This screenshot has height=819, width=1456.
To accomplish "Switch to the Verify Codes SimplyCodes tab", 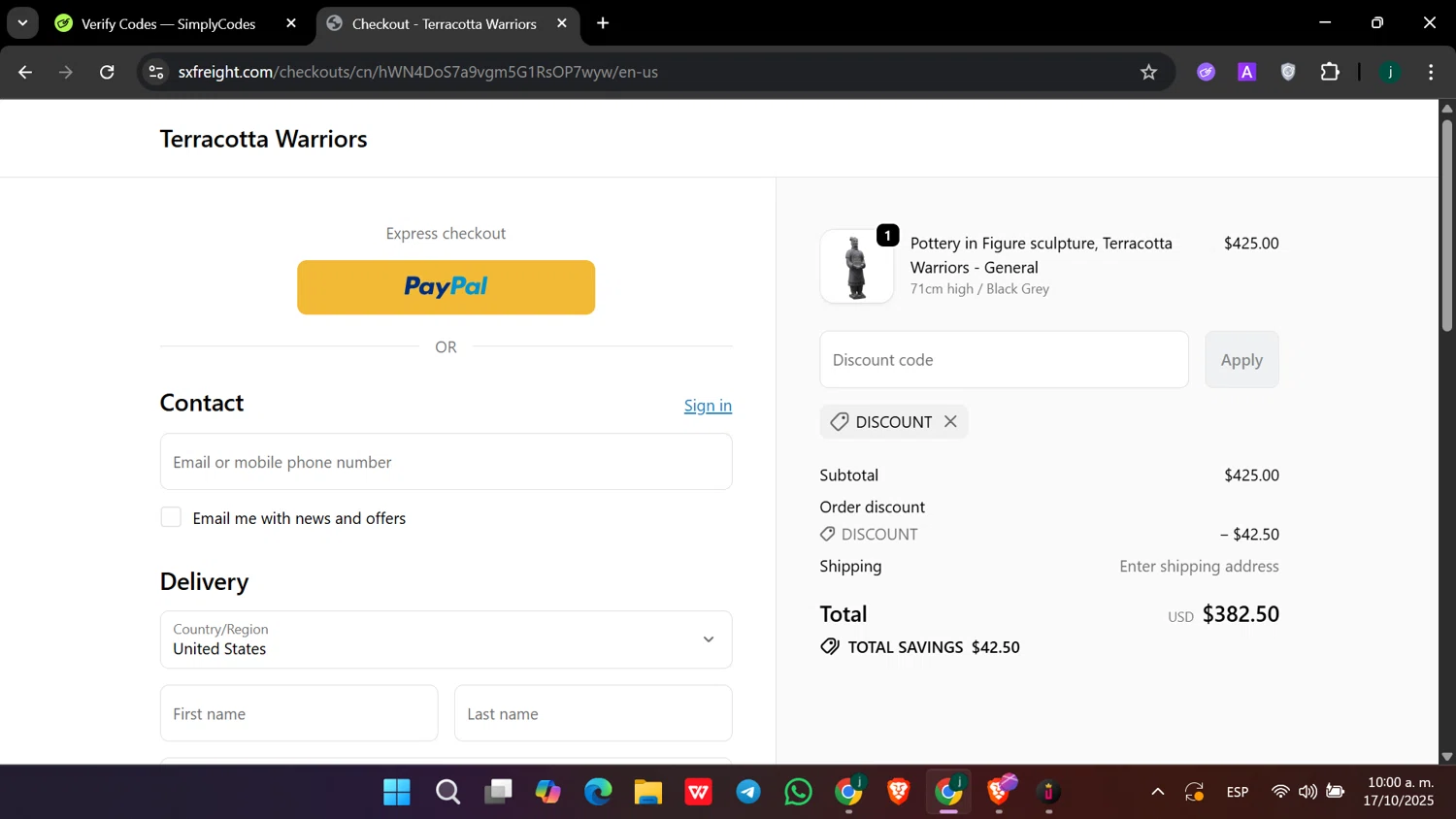I will (x=168, y=24).
